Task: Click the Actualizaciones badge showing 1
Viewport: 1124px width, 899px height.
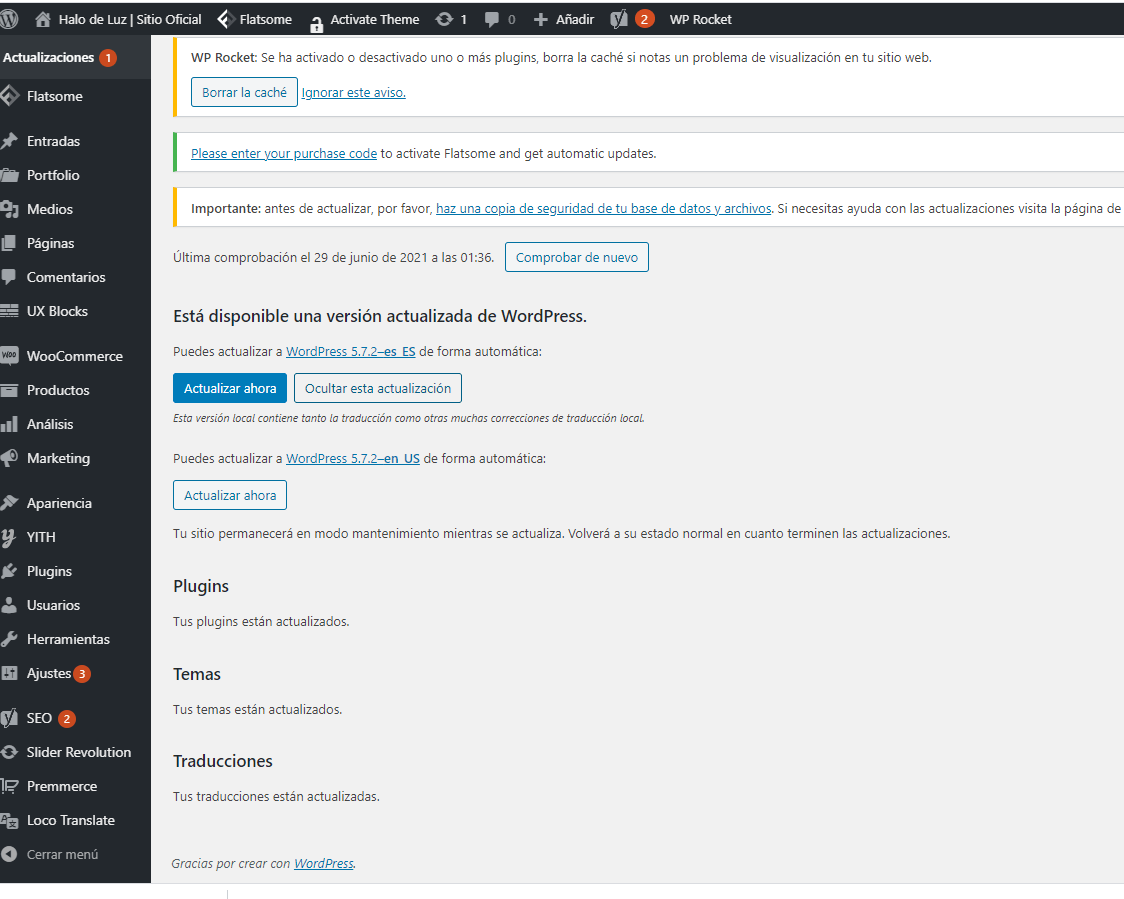Action: (108, 57)
